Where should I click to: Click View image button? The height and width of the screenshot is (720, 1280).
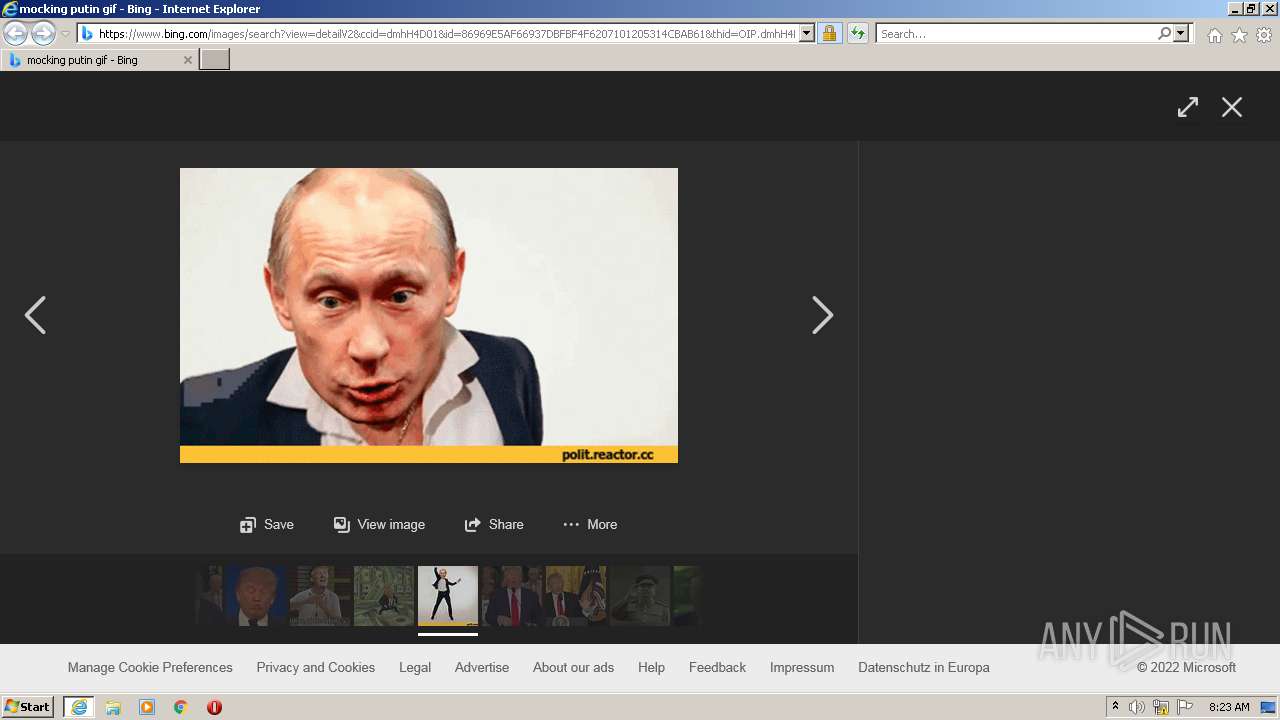[x=379, y=524]
